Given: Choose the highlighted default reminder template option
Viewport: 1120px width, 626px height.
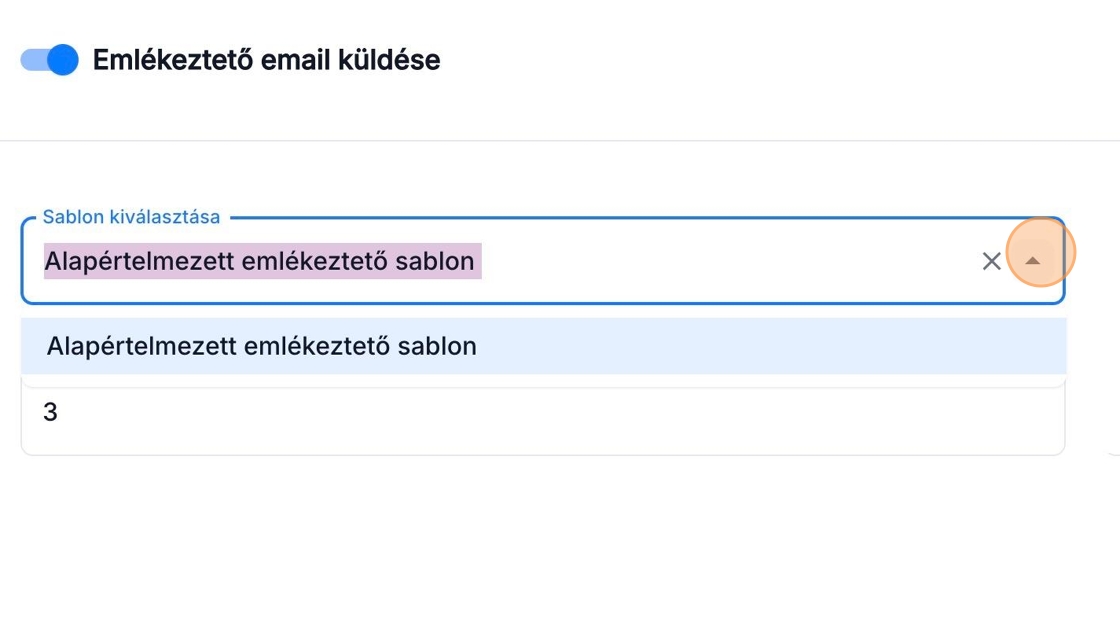Looking at the screenshot, I should click(262, 346).
